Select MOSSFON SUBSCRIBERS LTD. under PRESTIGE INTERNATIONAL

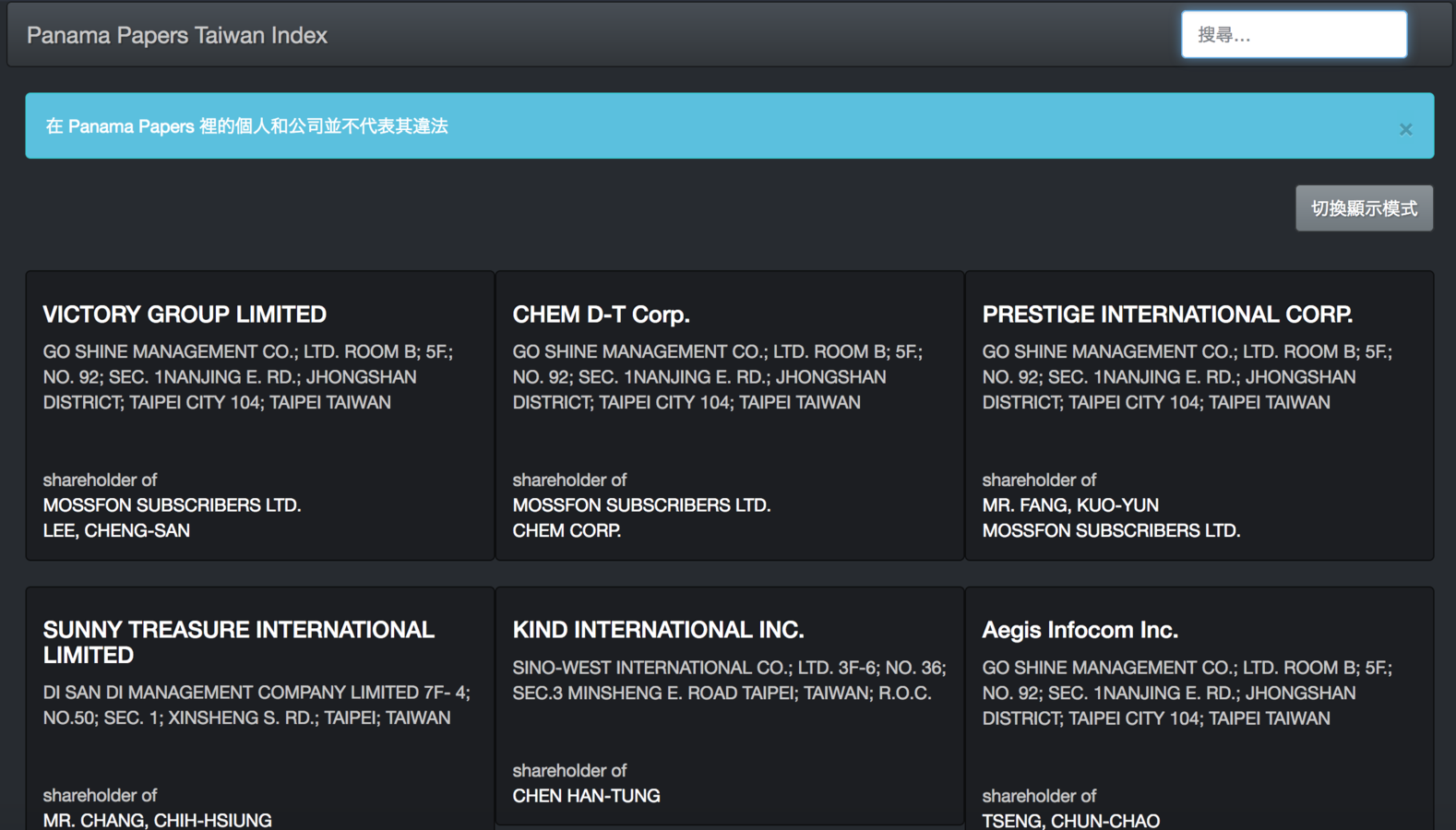pyautogui.click(x=1111, y=530)
